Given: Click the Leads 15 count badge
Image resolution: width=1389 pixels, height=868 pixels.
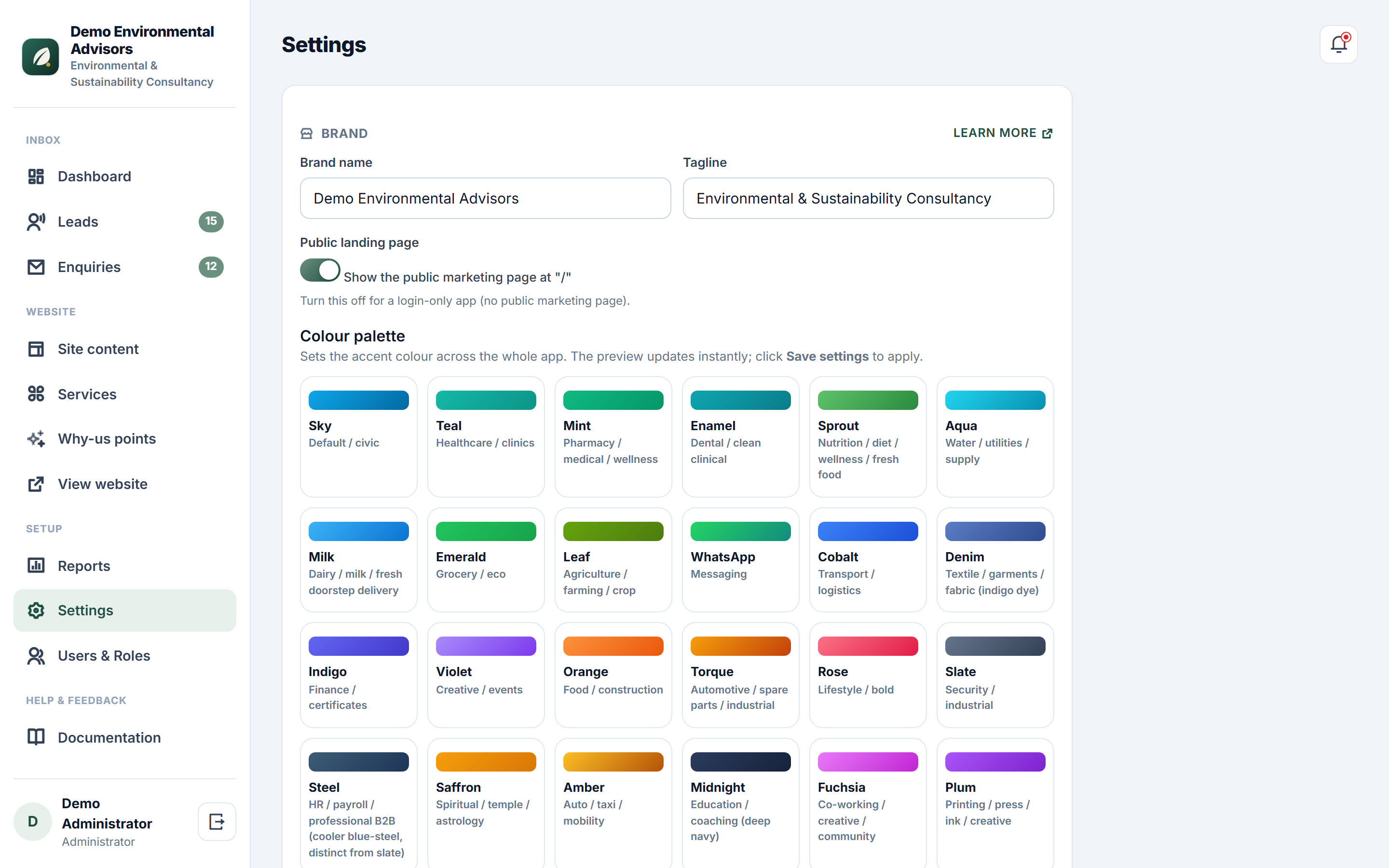Looking at the screenshot, I should (x=211, y=222).
